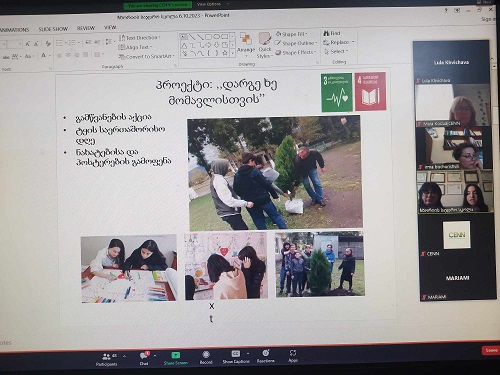Toggle Align Left paragraph alignment
This screenshot has height=375, width=500.
click(59, 55)
